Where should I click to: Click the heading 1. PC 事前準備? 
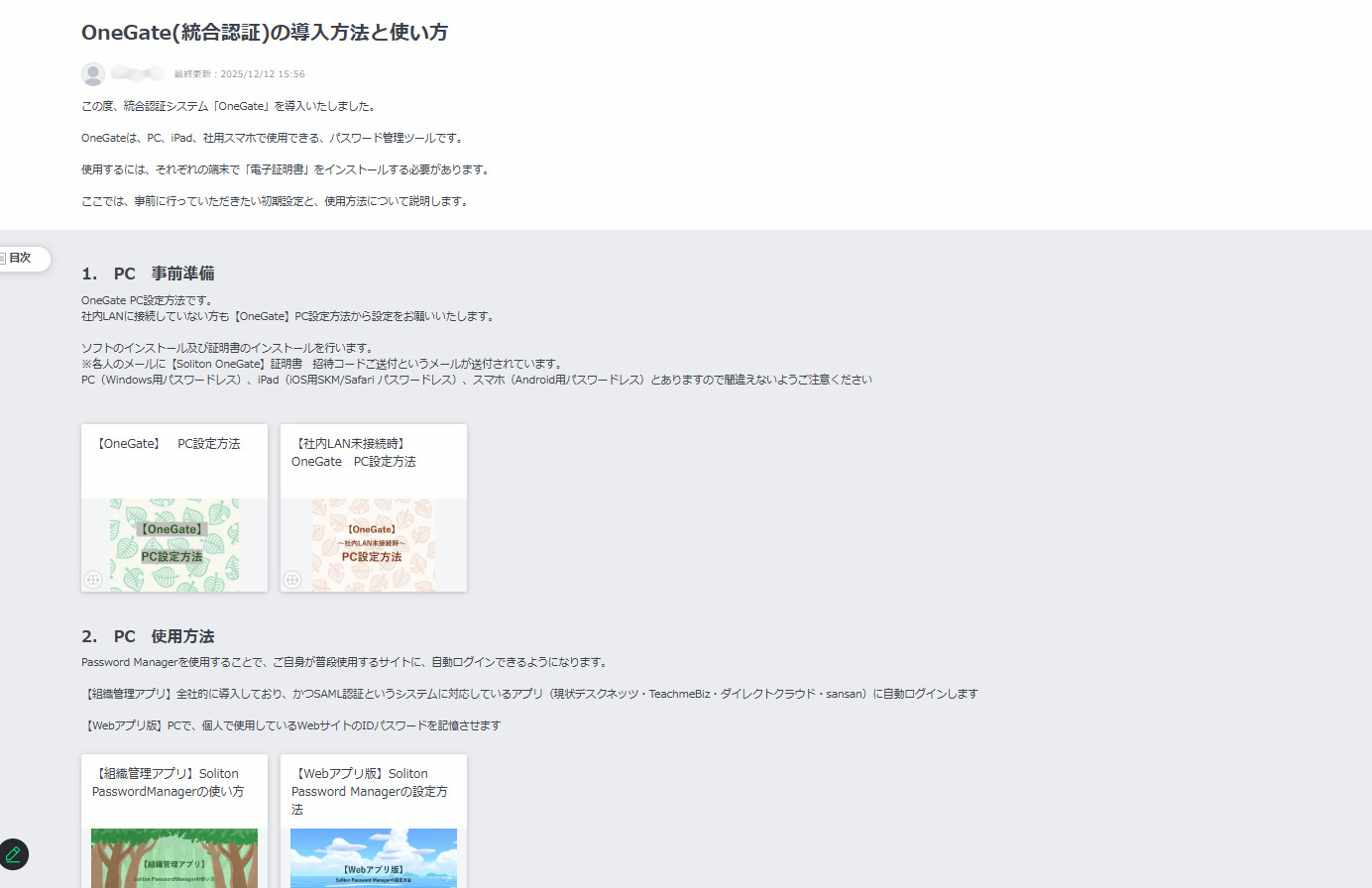click(148, 274)
